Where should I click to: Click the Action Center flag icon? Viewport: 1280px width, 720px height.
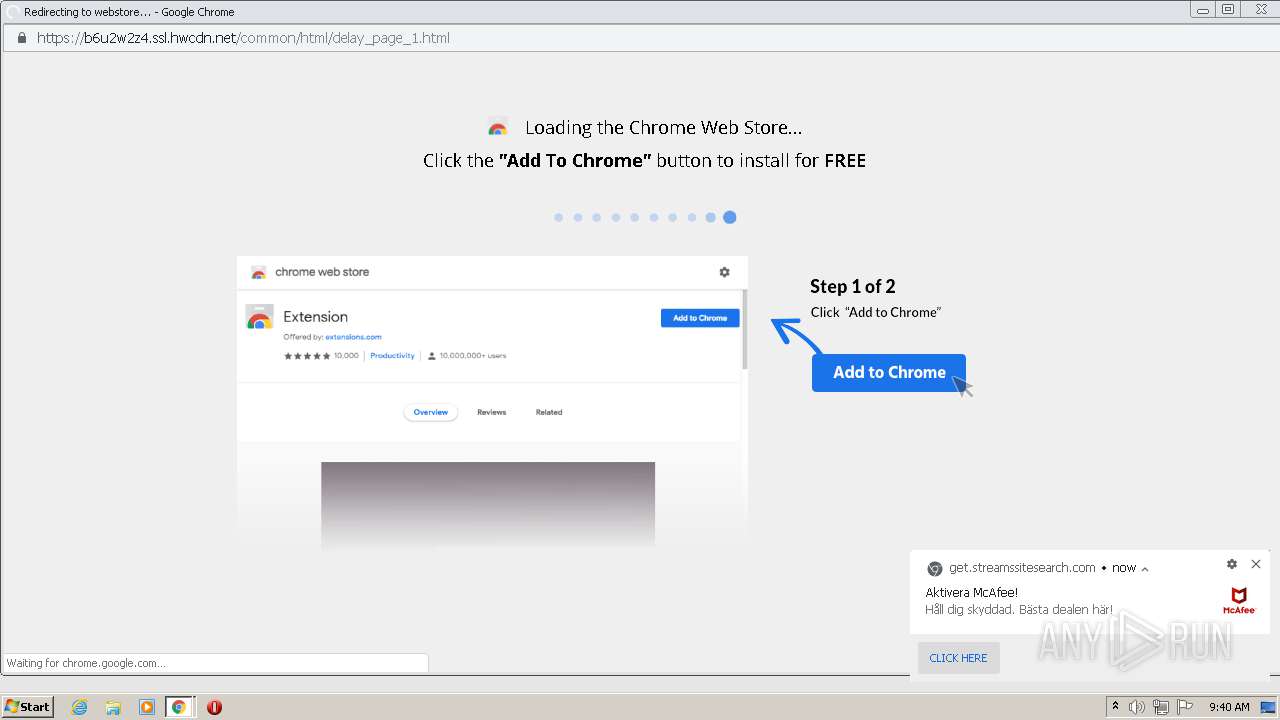[1185, 707]
